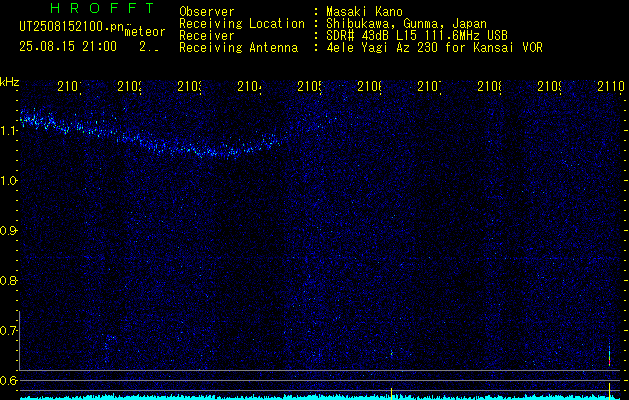Select the location Shibukawa, Gunma, Japan

(406, 24)
